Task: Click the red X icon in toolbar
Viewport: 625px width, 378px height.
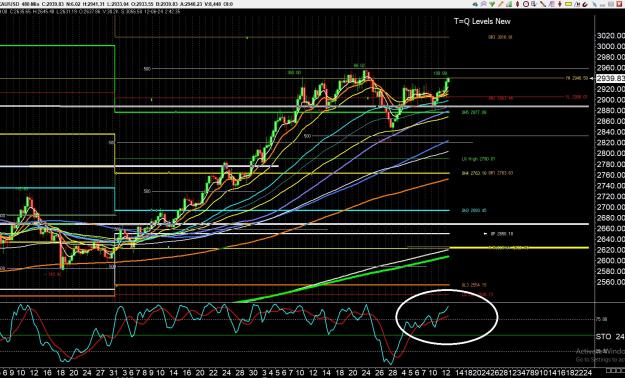Action: click(x=619, y=4)
